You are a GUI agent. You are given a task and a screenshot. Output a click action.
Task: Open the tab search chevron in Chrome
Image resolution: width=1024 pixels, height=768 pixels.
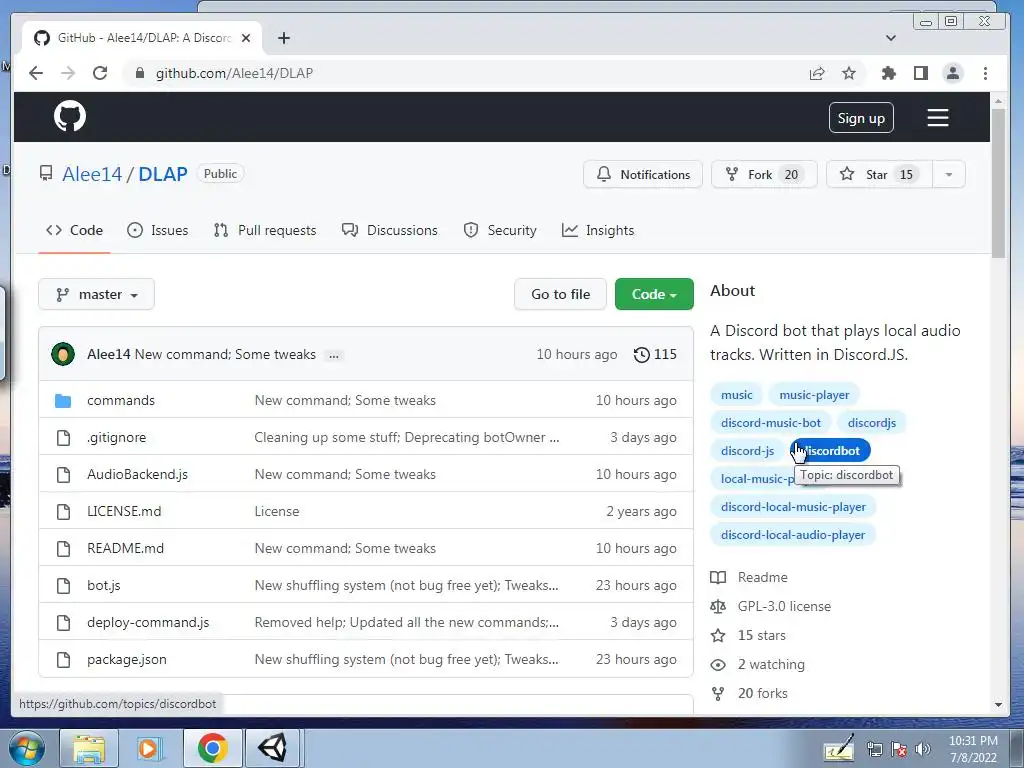tap(890, 38)
